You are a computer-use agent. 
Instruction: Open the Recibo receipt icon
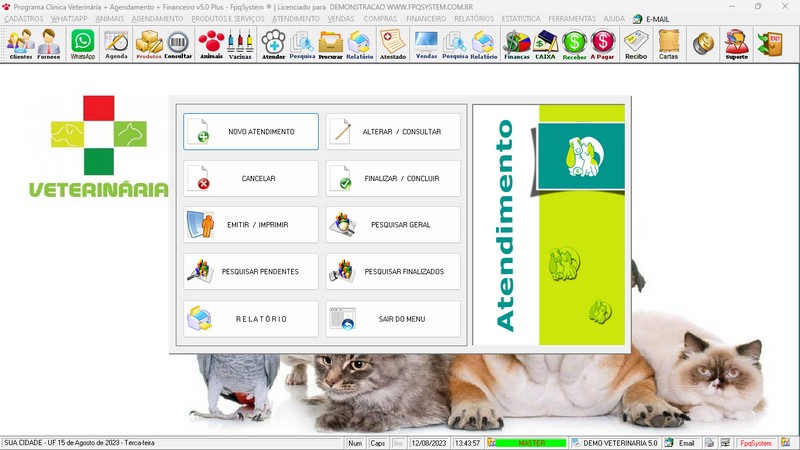coord(636,44)
